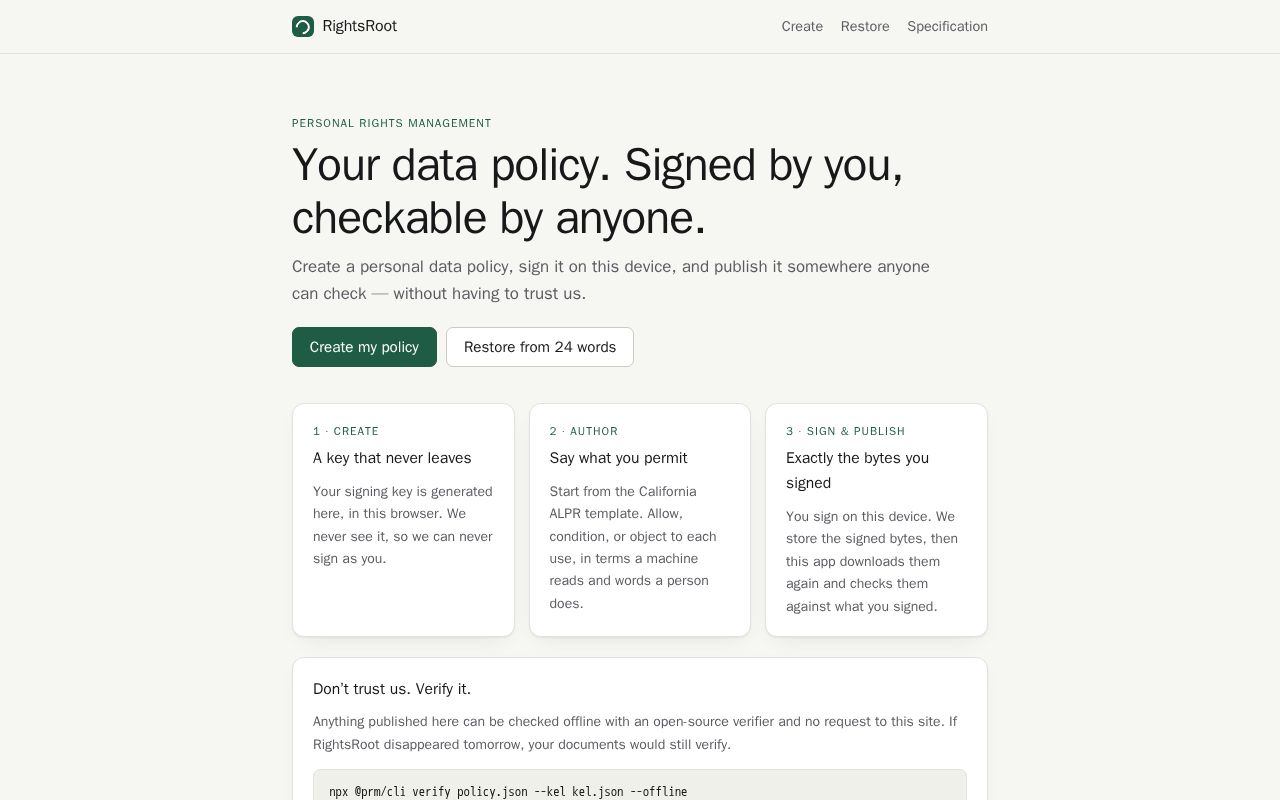Screen dimensions: 1280x800
Task: Click the A key that never leaves heading
Action: (392, 458)
